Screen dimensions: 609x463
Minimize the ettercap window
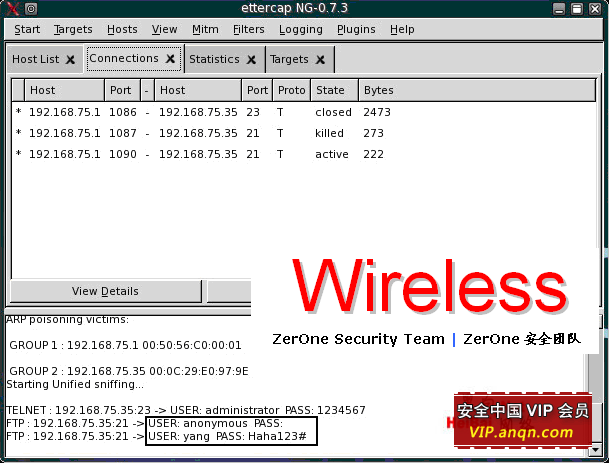[x=559, y=9]
